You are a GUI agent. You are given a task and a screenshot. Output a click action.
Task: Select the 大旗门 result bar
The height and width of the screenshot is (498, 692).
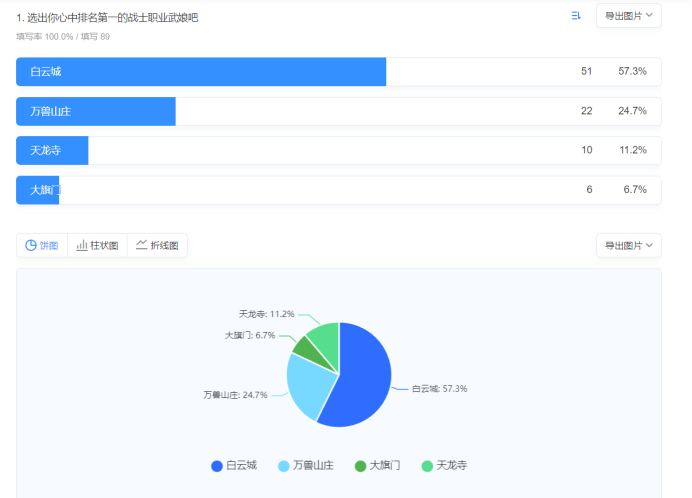[338, 190]
